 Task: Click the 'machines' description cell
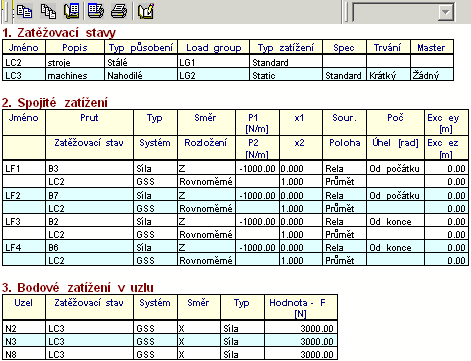tap(75, 75)
